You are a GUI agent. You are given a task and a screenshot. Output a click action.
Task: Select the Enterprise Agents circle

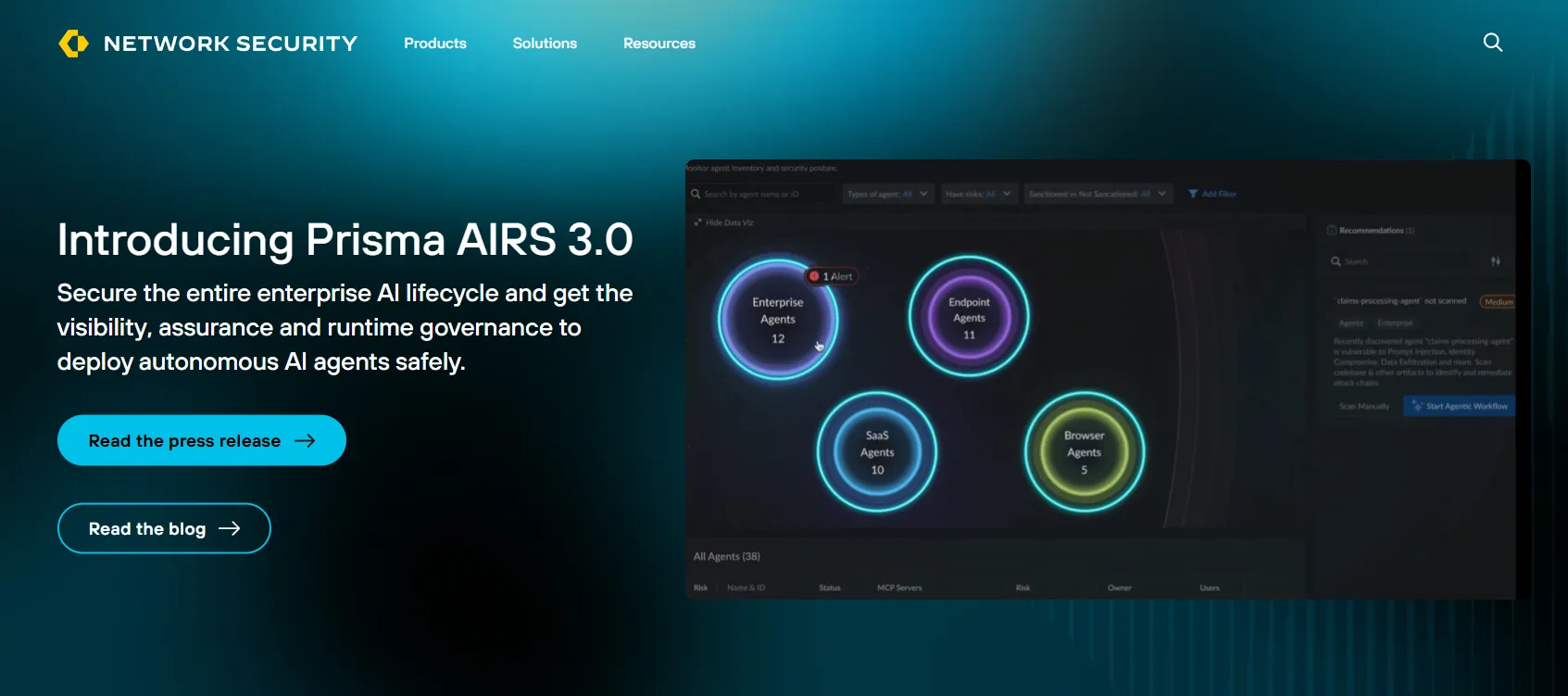tap(778, 320)
